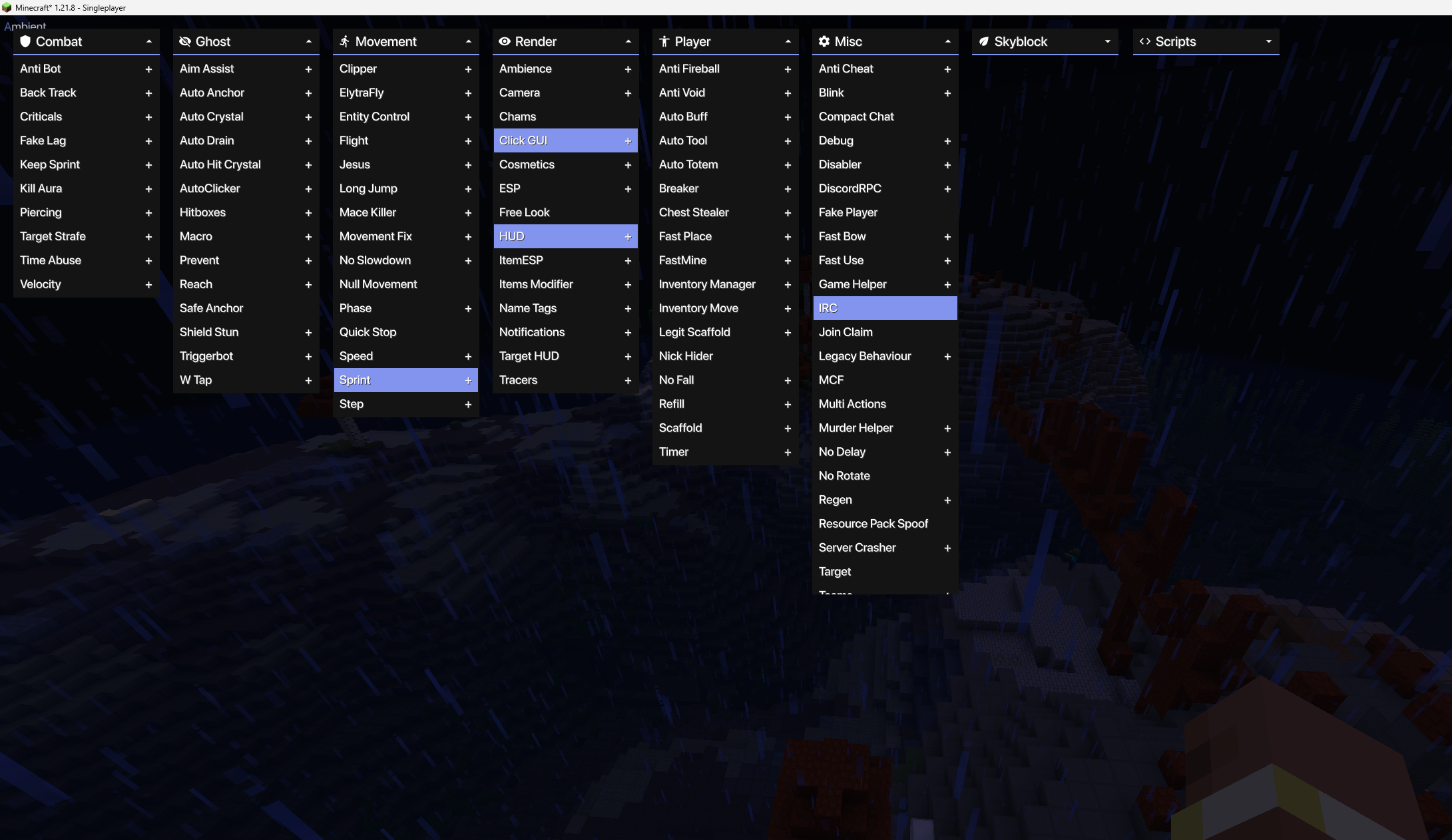Viewport: 1452px width, 840px height.
Task: Toggle the Long Jump module
Action: tap(406, 188)
